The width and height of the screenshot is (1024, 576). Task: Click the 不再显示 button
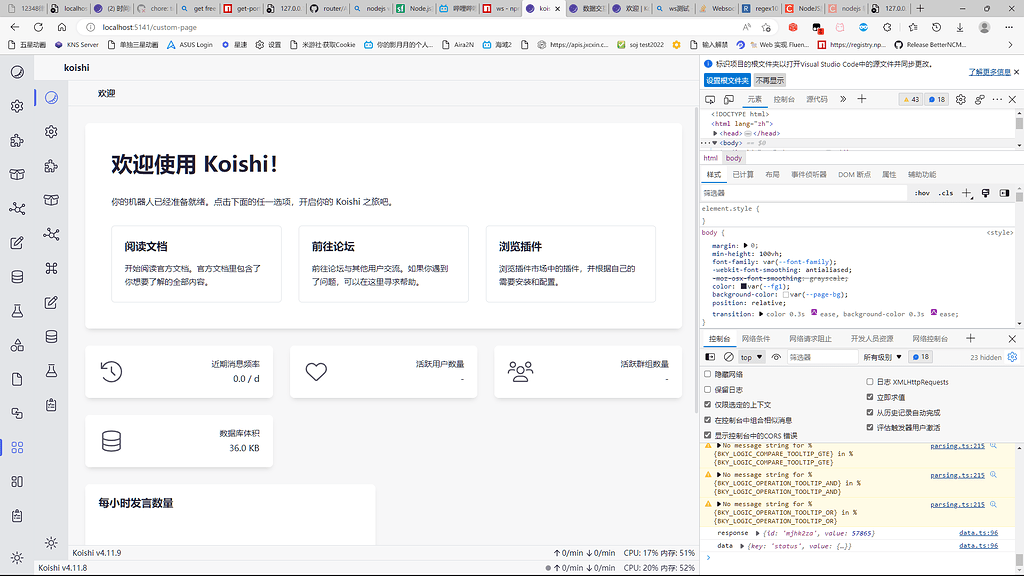pos(769,80)
